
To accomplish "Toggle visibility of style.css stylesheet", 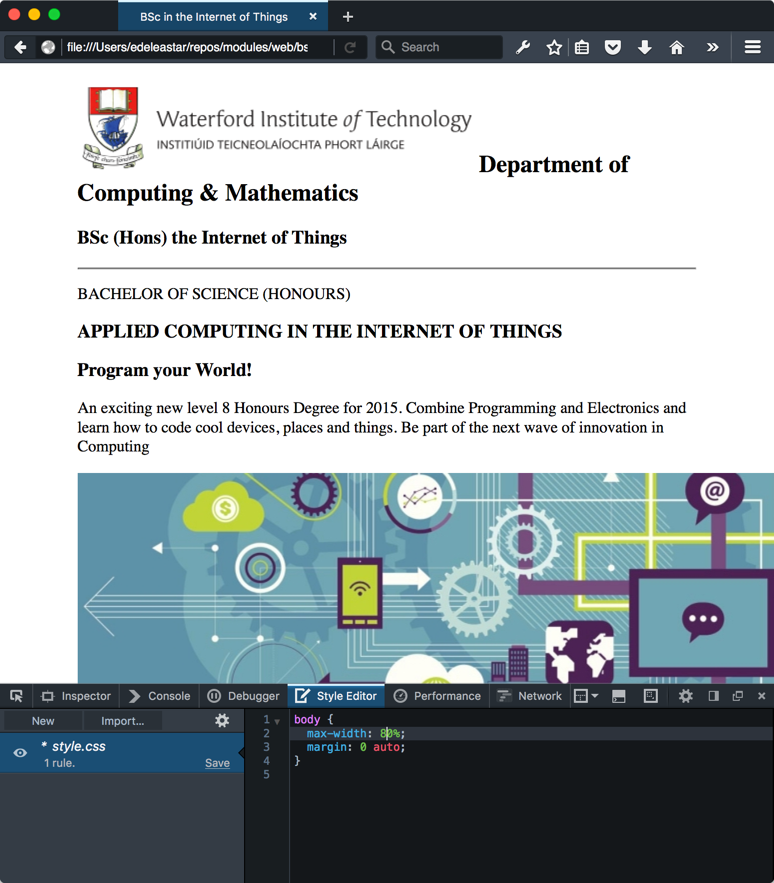I will (x=20, y=753).
